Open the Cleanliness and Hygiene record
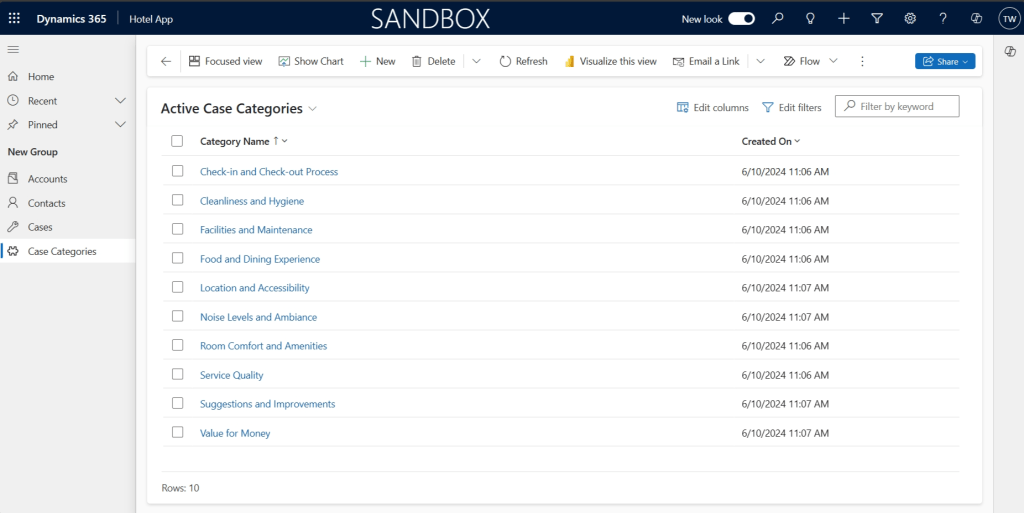 tap(252, 201)
